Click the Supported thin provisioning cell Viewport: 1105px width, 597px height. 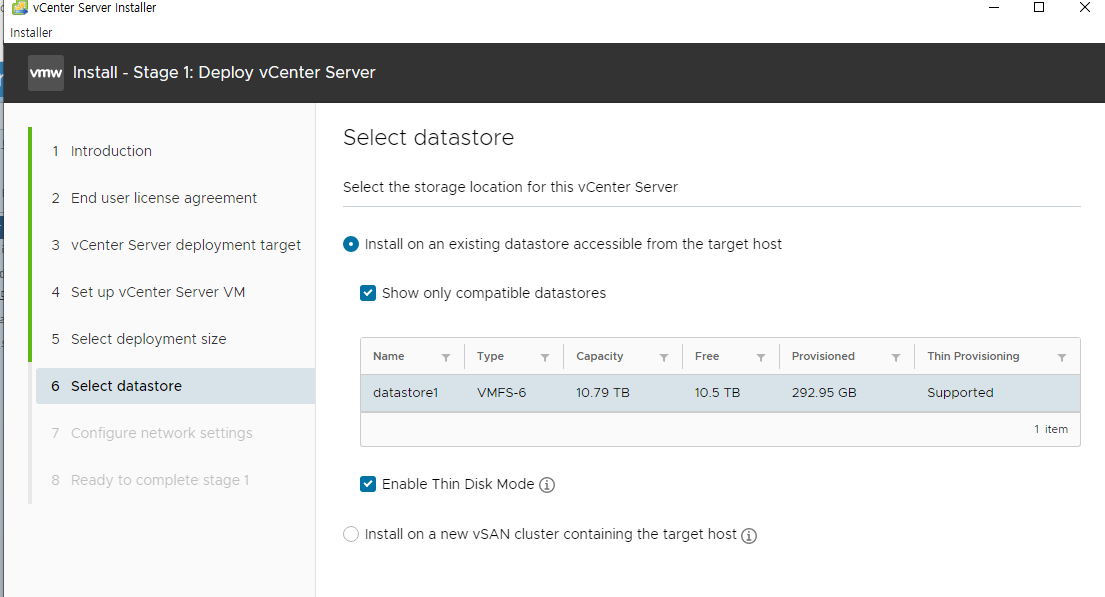[960, 393]
